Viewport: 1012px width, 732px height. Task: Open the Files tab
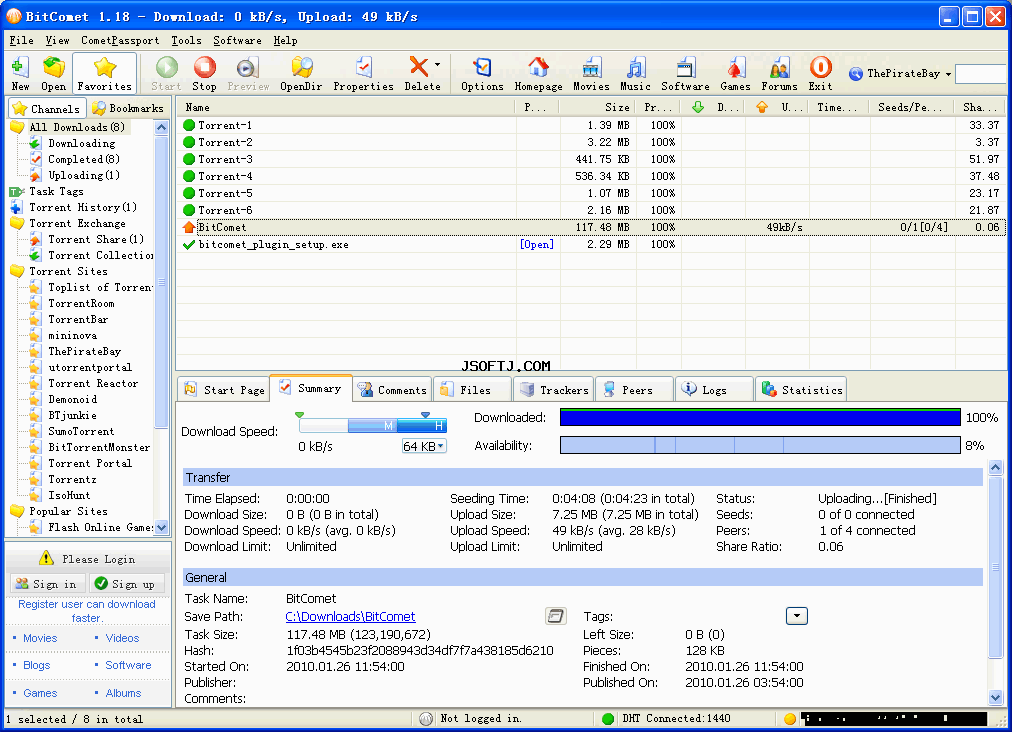[x=472, y=390]
